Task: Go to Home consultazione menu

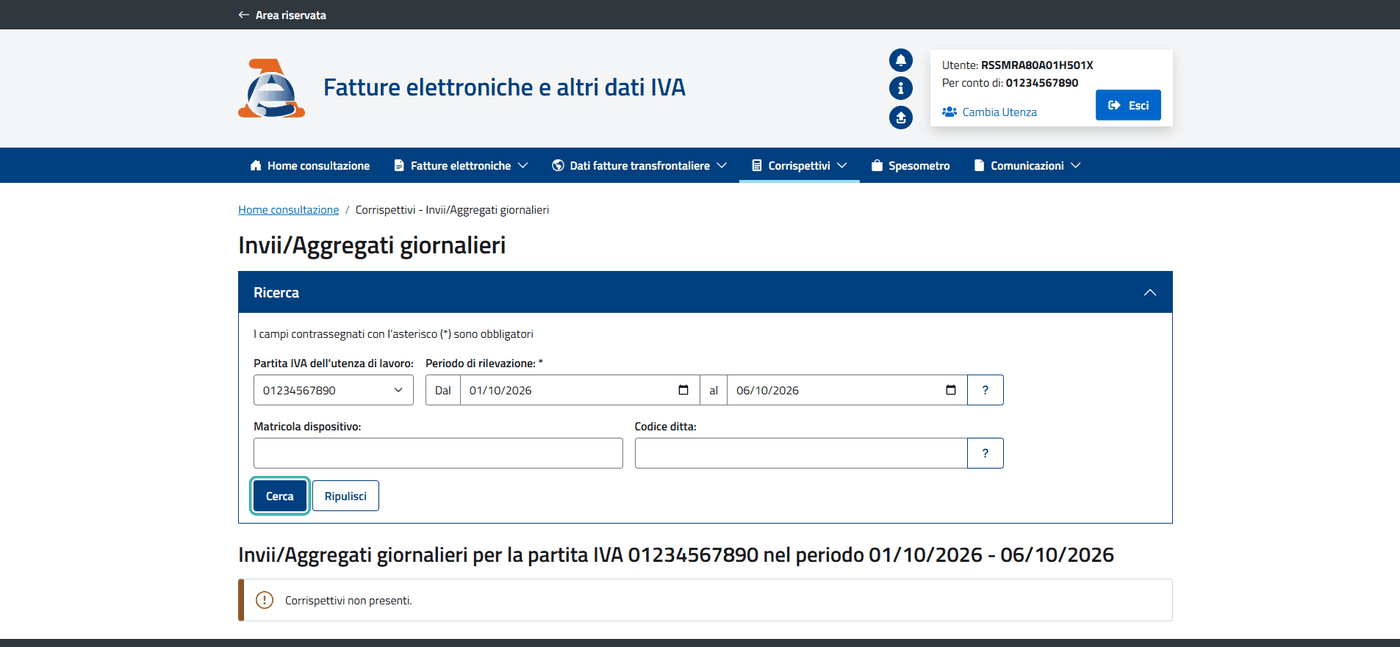Action: (310, 166)
